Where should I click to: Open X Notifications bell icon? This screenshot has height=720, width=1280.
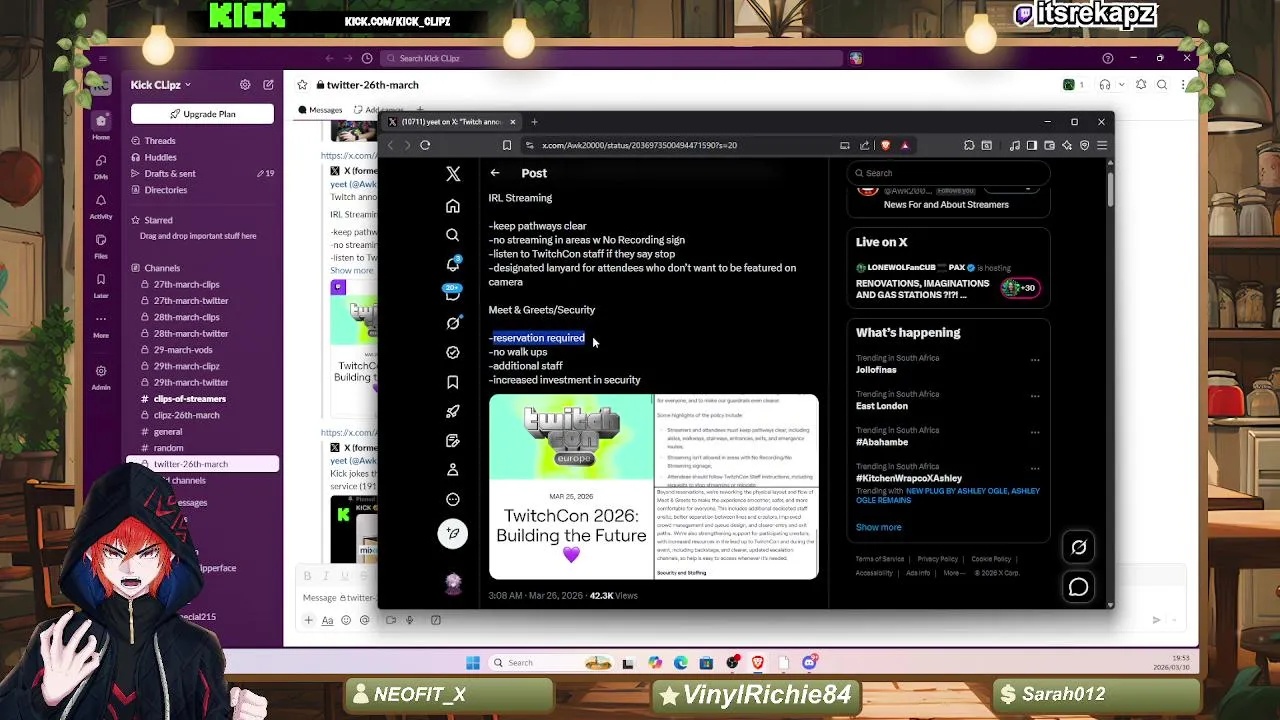click(x=453, y=264)
